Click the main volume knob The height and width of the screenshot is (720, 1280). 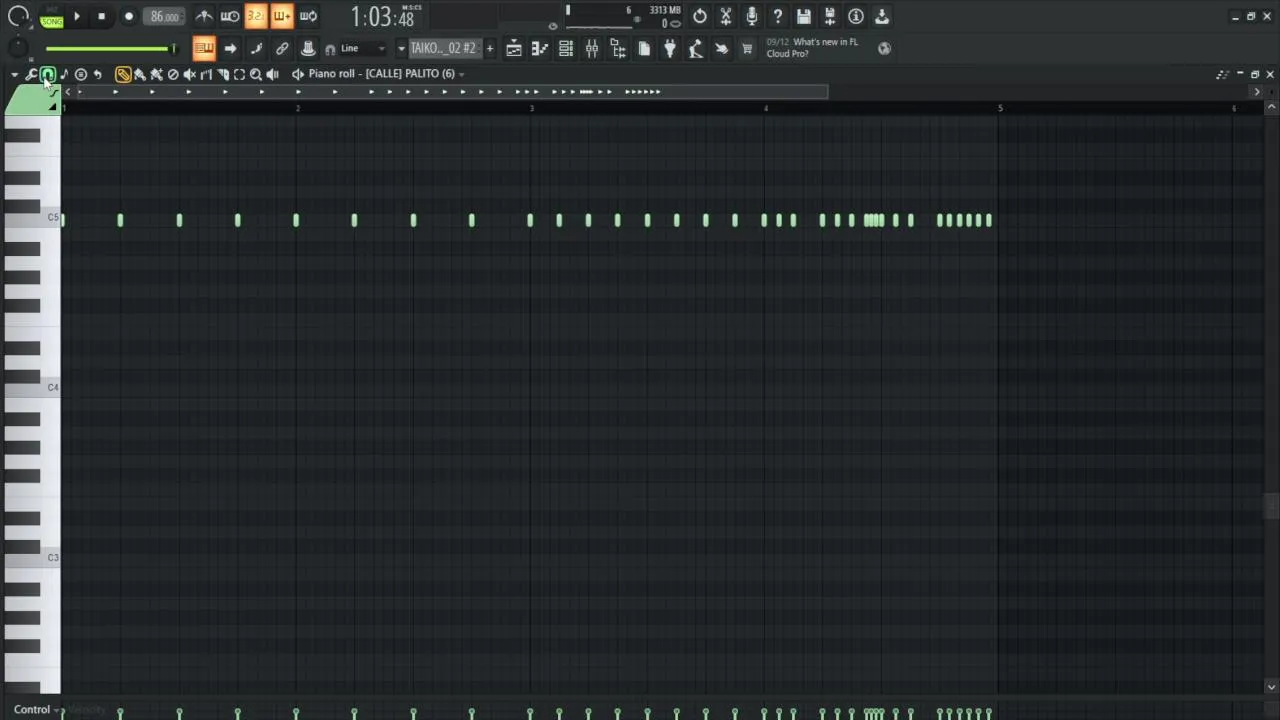19,16
